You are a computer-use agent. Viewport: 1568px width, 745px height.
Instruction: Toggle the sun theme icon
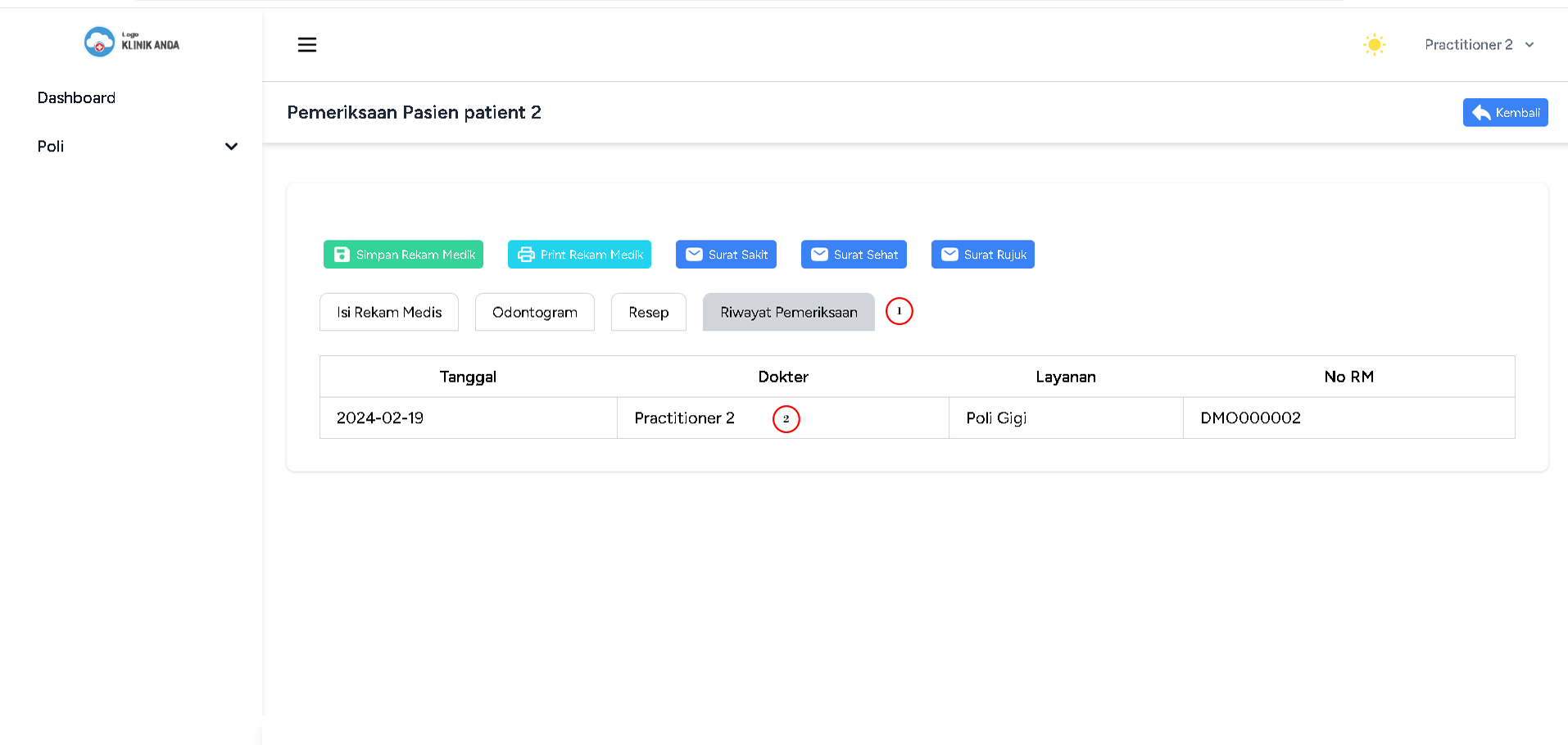pos(1374,45)
